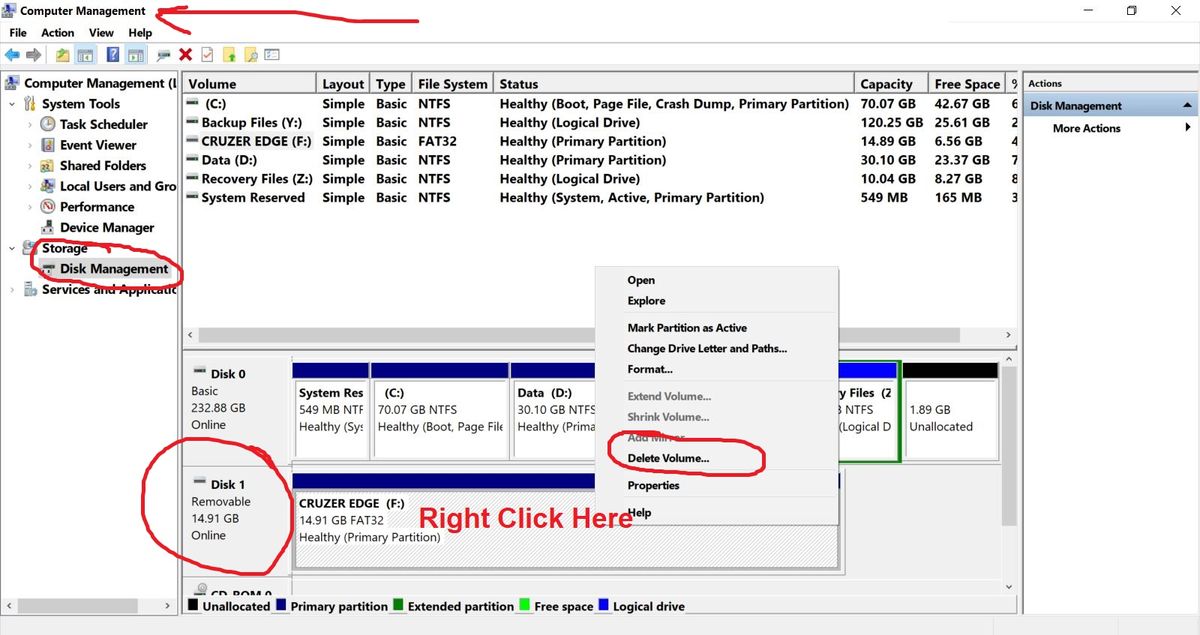Click the Show/Hide Console Tree toolbar icon
Screen dimensions: 1200x635
[x=86, y=55]
